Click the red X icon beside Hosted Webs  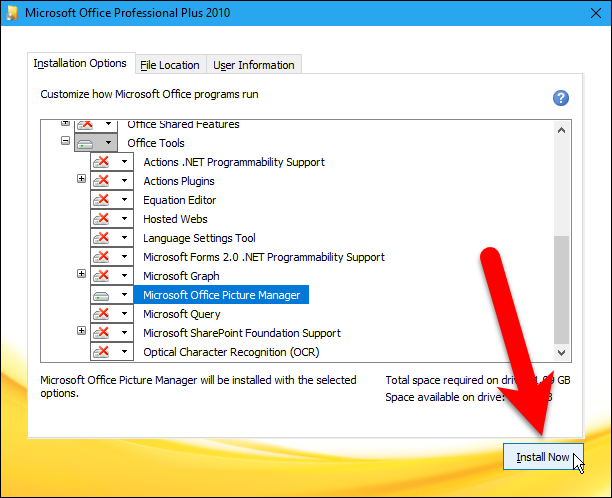pyautogui.click(x=101, y=219)
